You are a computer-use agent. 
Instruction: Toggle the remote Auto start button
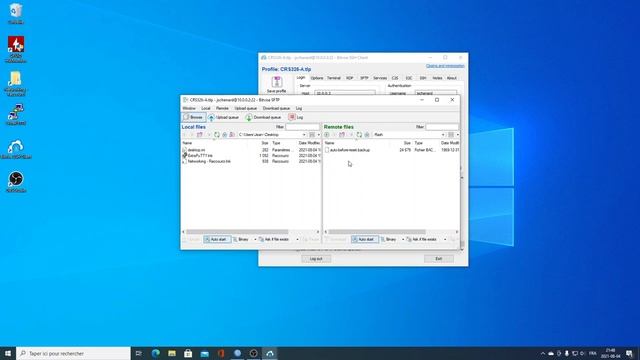pos(364,239)
